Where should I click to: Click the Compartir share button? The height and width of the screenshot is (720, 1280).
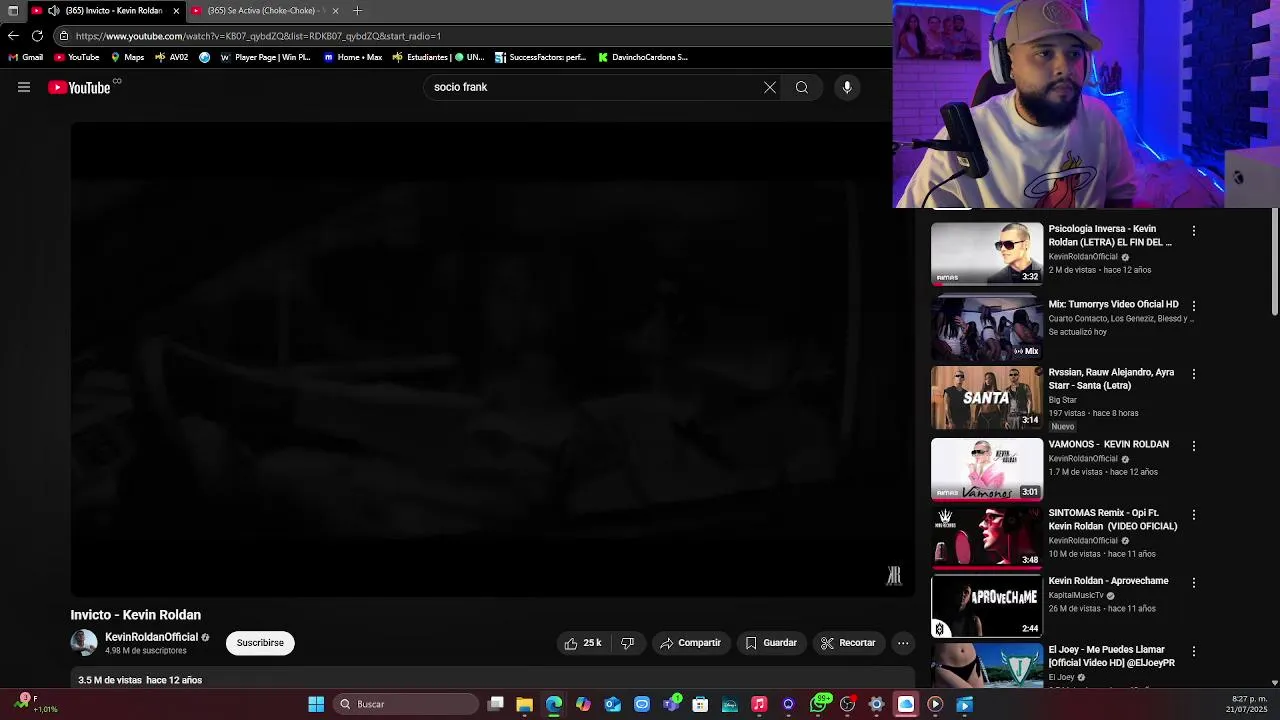click(690, 643)
